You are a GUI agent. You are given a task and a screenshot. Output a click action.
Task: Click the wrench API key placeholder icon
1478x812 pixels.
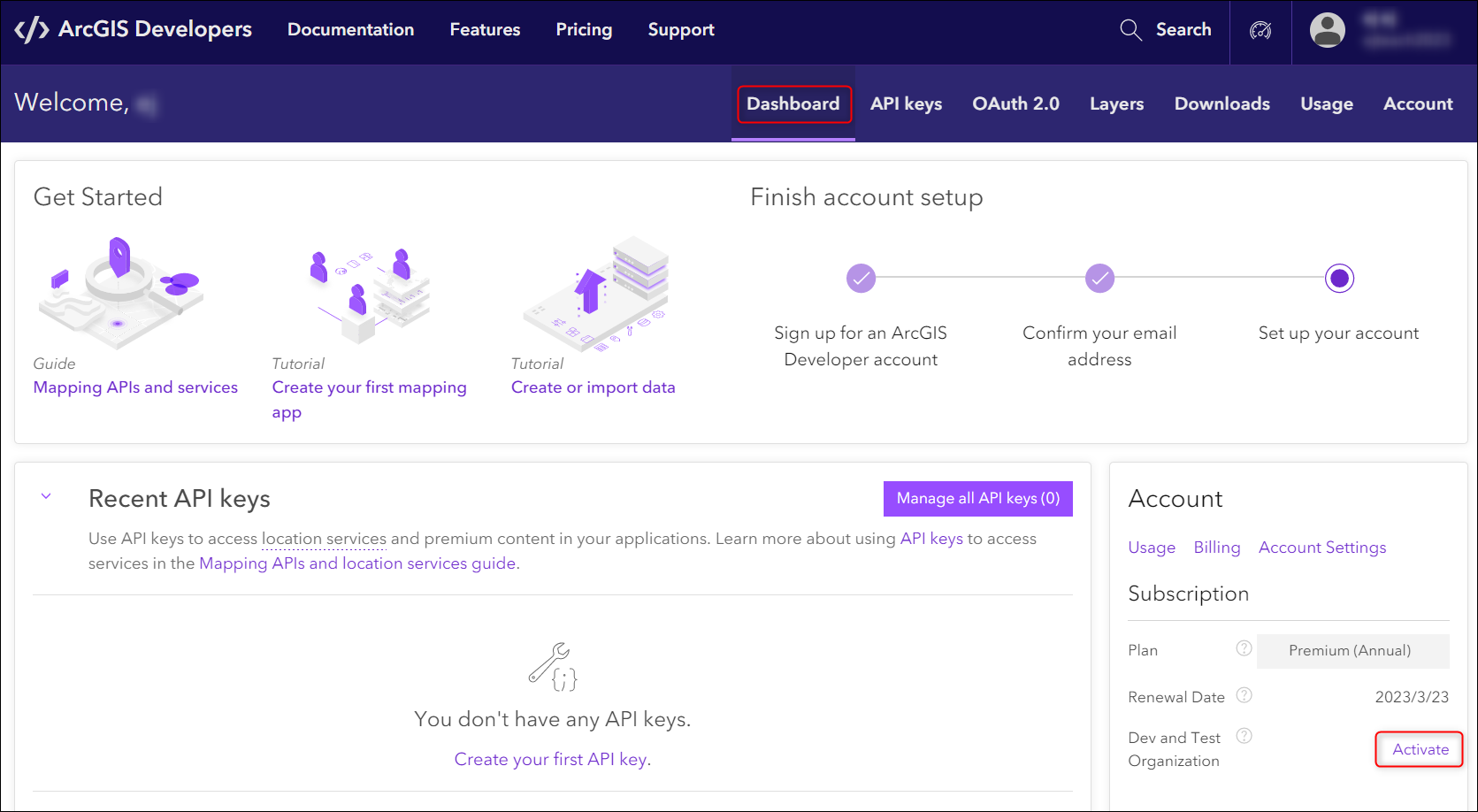(x=553, y=667)
